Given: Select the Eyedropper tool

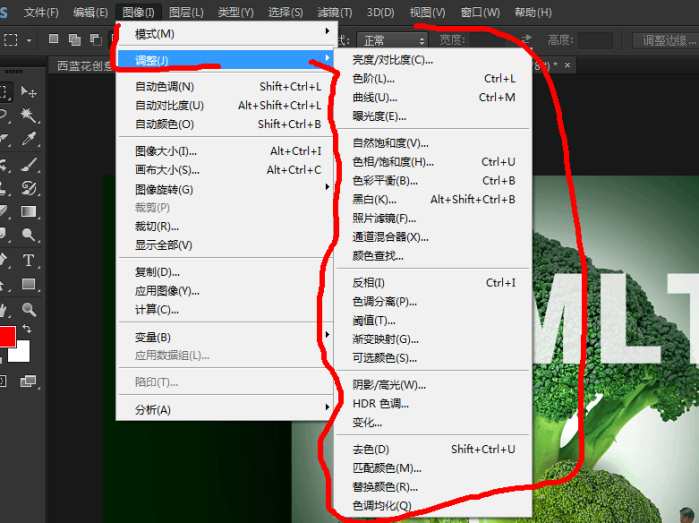Looking at the screenshot, I should (29, 140).
